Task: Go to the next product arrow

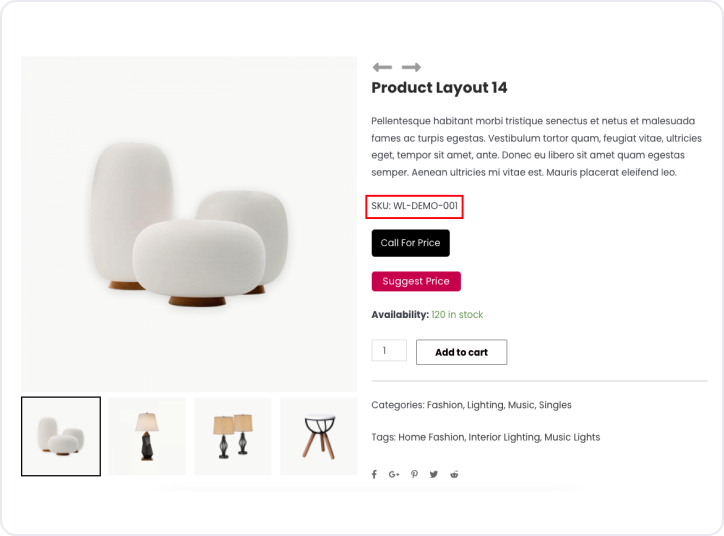Action: click(411, 67)
